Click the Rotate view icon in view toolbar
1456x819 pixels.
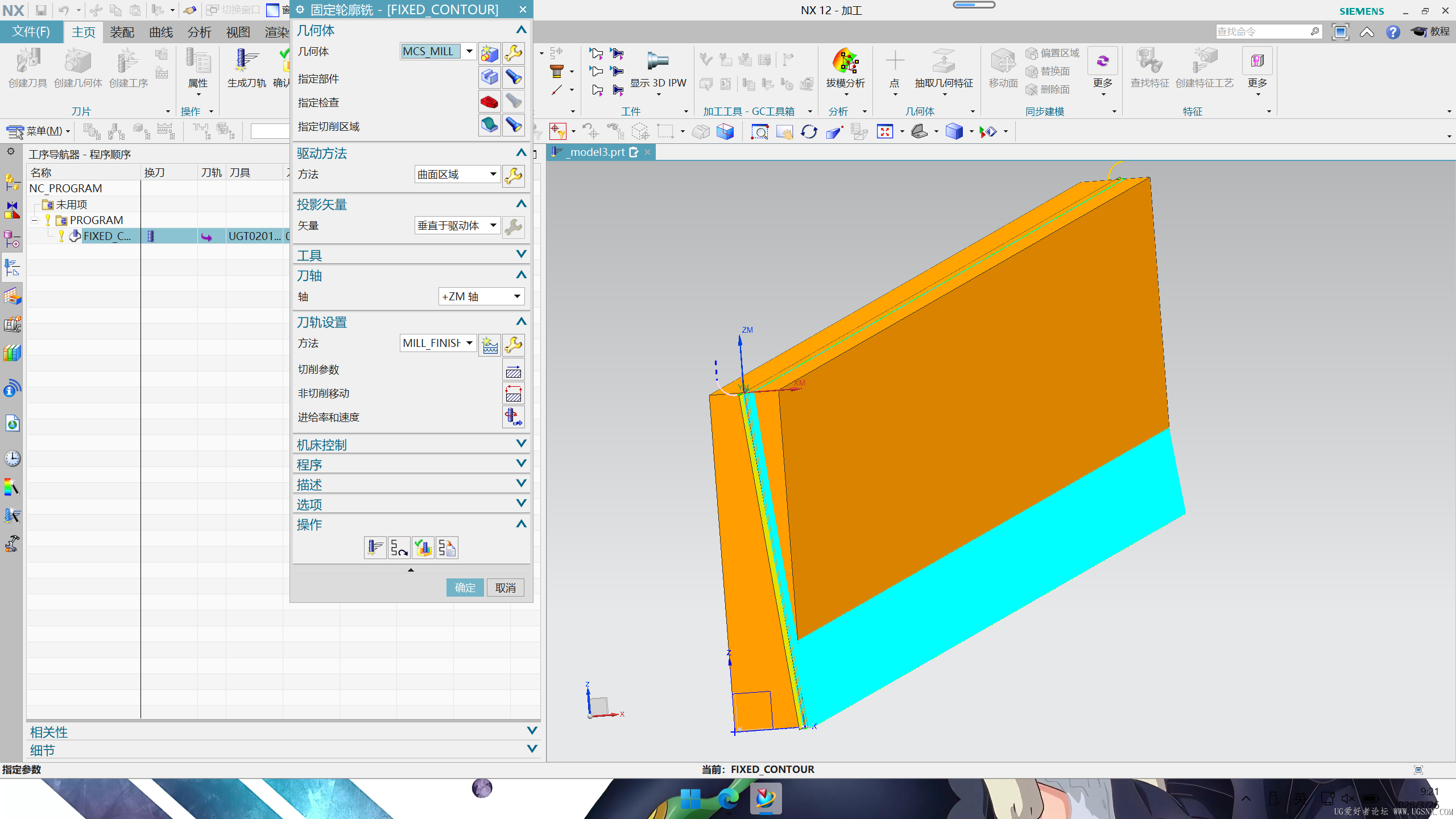(x=808, y=132)
